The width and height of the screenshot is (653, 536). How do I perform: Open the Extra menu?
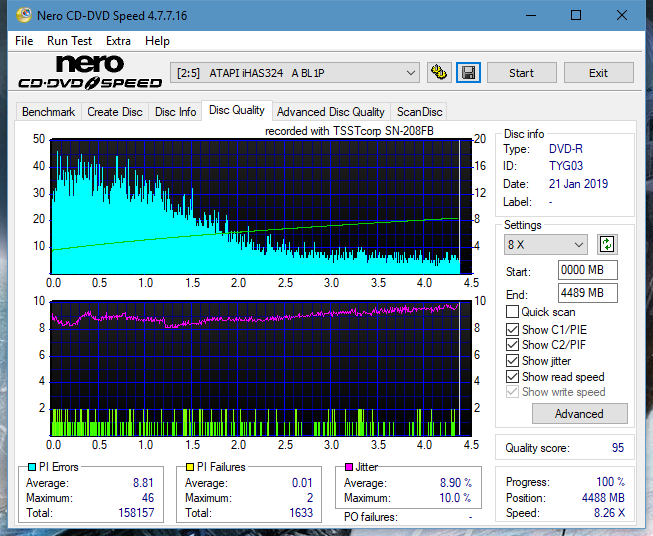tap(118, 41)
